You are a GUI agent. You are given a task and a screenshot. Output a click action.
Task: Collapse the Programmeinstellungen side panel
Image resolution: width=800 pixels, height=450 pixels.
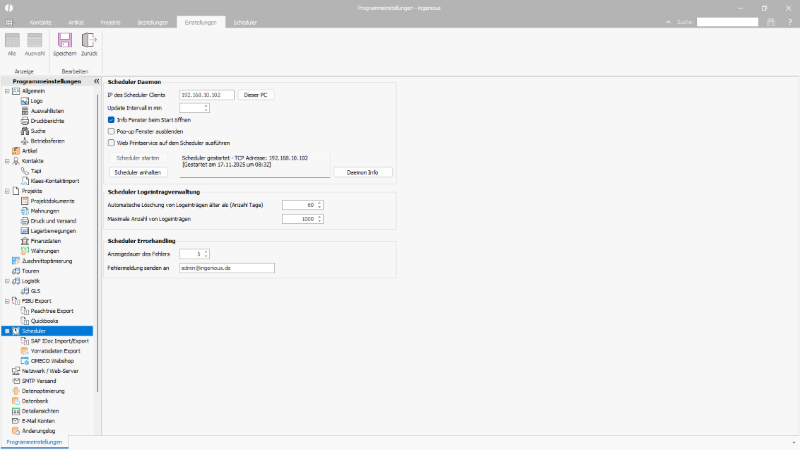point(96,81)
